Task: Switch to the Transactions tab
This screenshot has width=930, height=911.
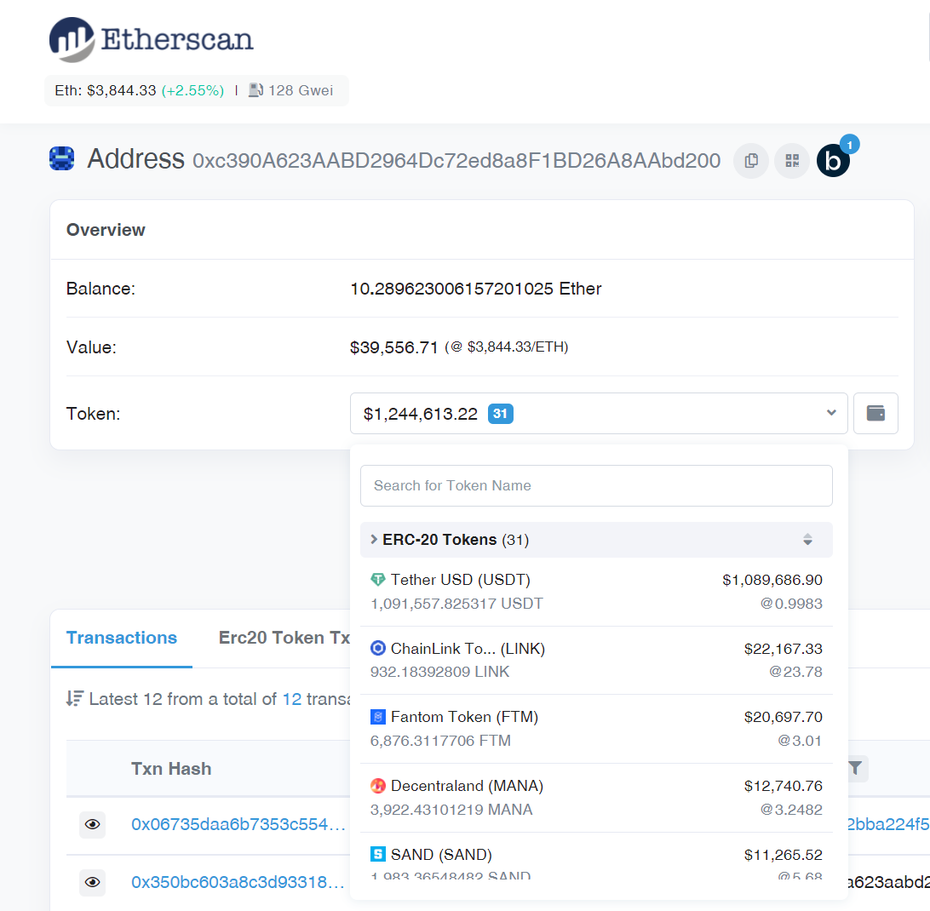Action: pyautogui.click(x=122, y=638)
